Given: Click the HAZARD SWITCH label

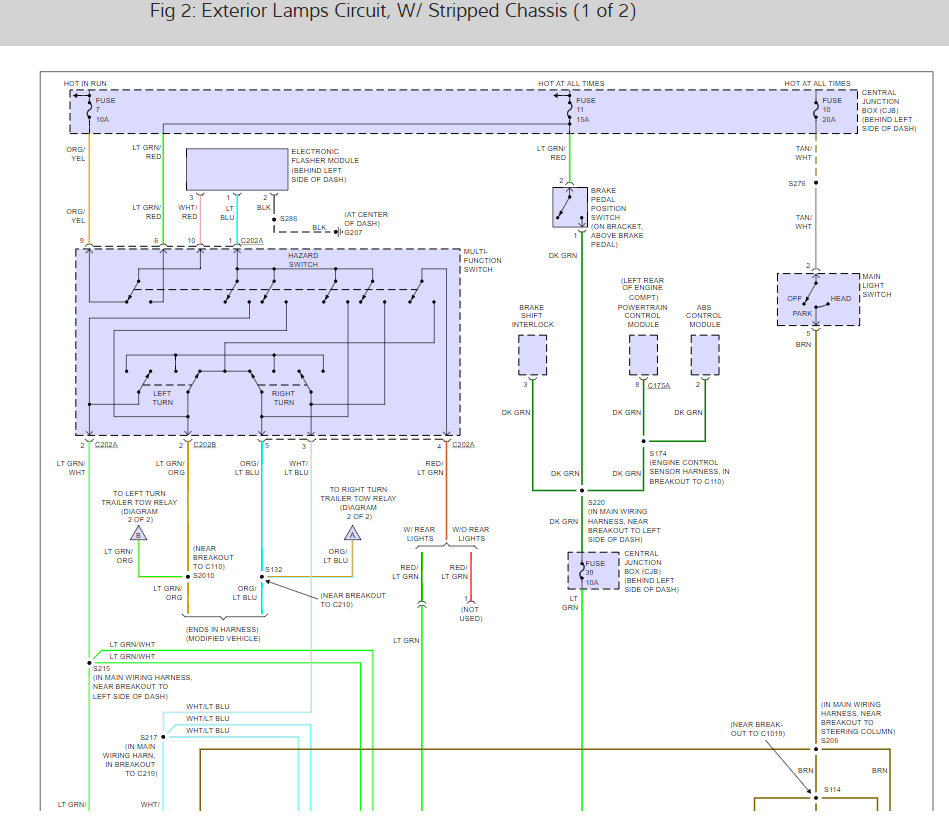Looking at the screenshot, I should [x=303, y=260].
